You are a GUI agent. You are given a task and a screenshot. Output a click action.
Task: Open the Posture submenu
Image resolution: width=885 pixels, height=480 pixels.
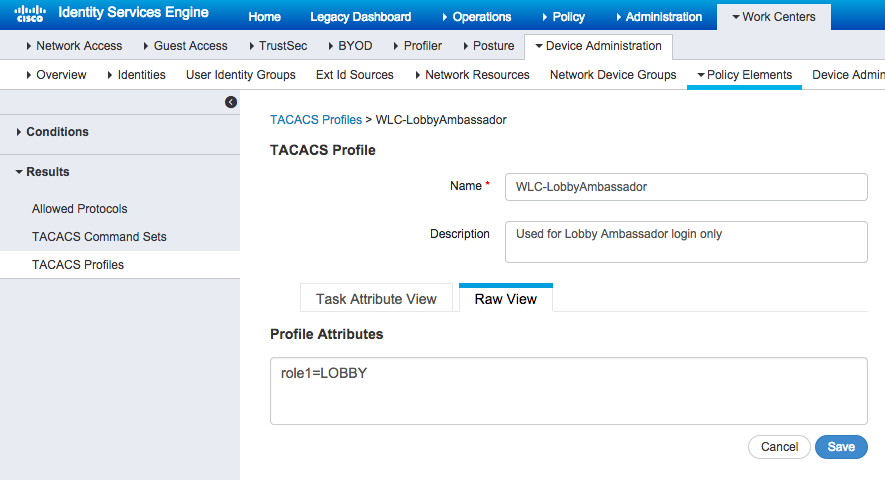pos(489,46)
